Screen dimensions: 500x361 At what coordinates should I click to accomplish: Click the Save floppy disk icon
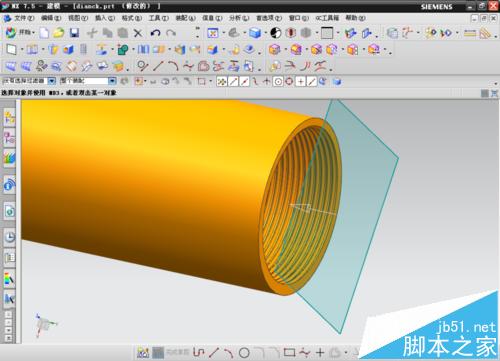74,33
